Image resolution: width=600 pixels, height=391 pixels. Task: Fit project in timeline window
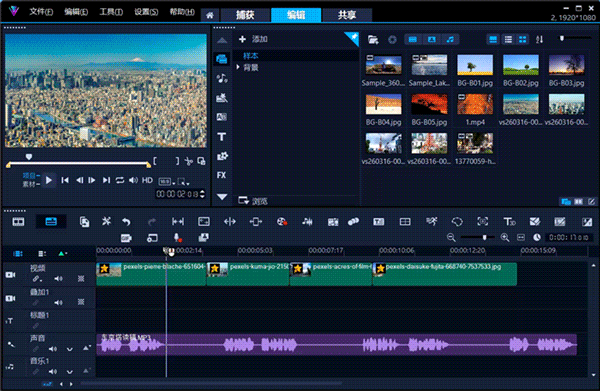pos(521,238)
